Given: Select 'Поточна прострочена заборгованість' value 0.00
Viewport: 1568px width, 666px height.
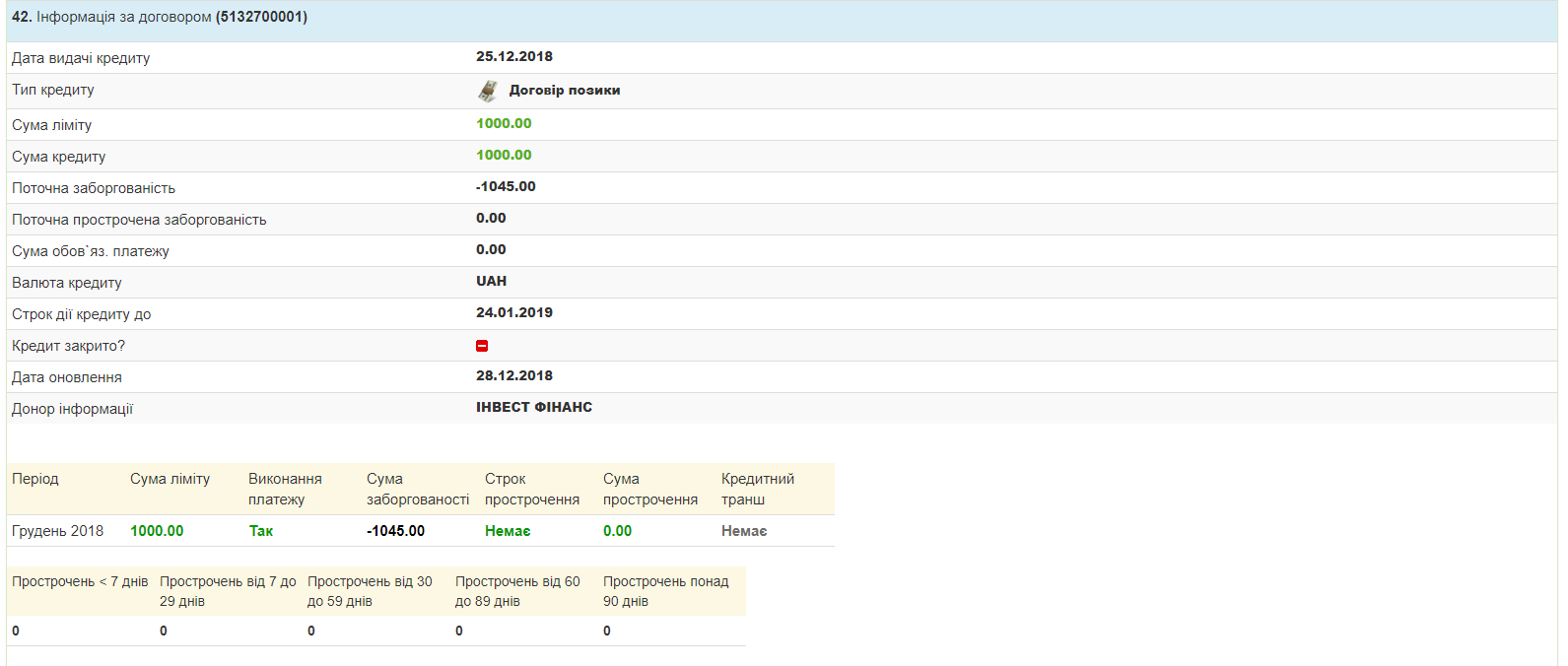Looking at the screenshot, I should point(491,218).
